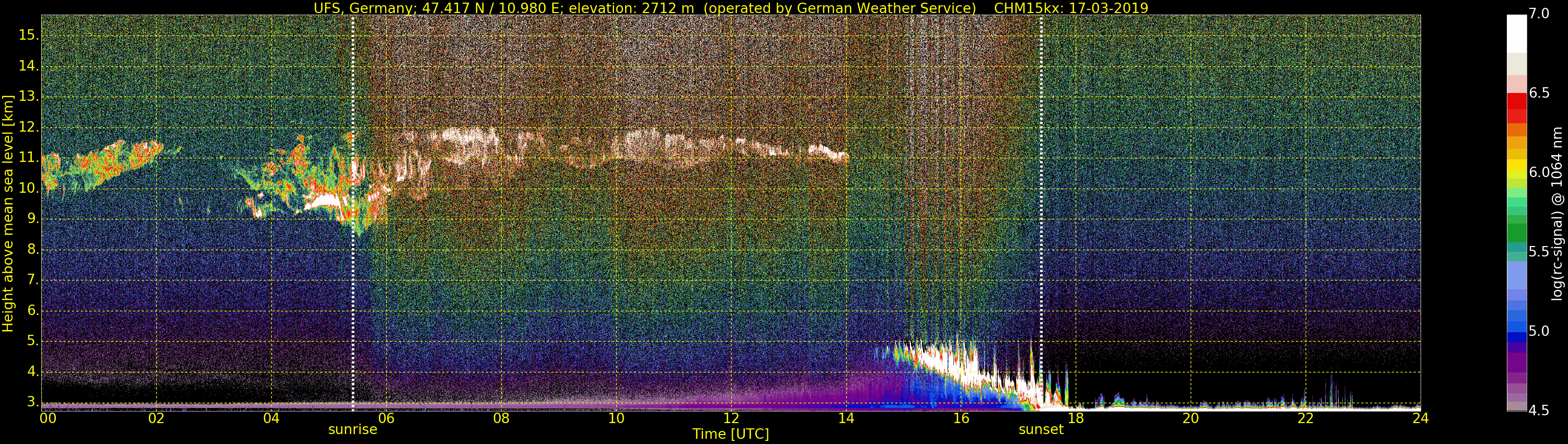This screenshot has width=1568, height=444.
Task: Click the '14' tick on the time axis
Action: (x=846, y=418)
